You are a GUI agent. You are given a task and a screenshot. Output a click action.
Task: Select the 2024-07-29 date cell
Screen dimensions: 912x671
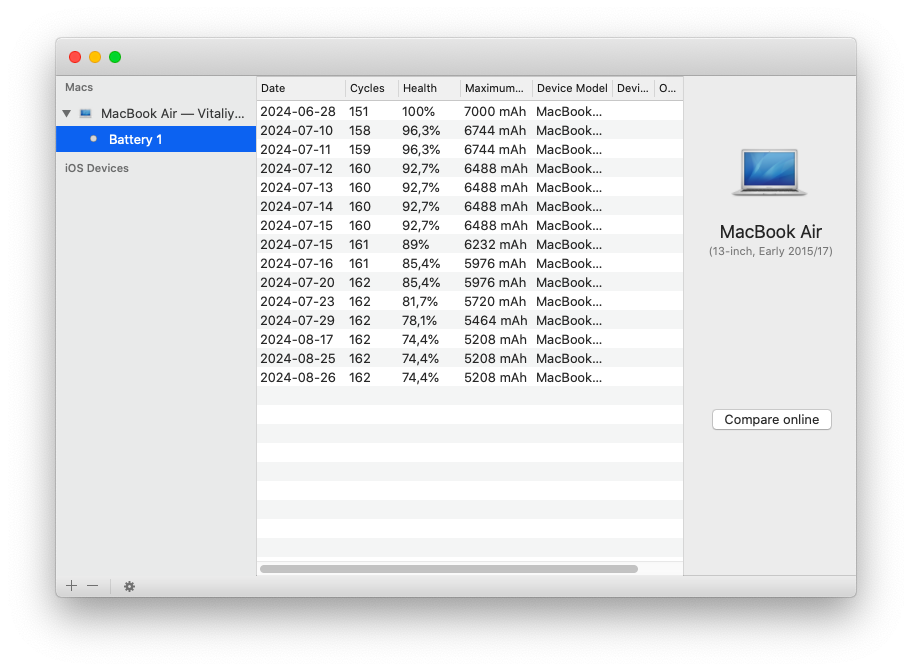point(297,320)
